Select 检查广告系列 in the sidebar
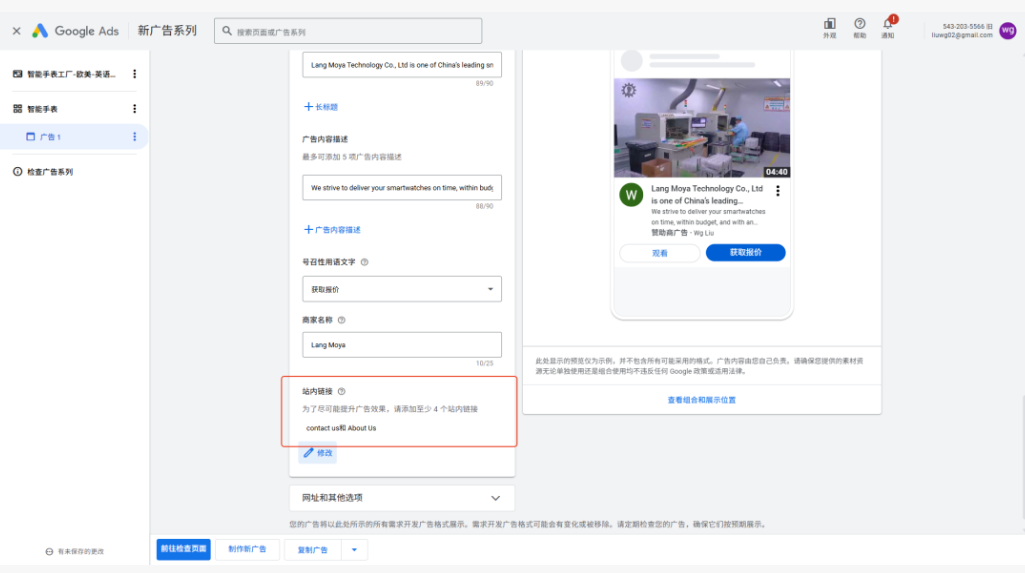Viewport: 1025px width, 573px height. coord(50,172)
